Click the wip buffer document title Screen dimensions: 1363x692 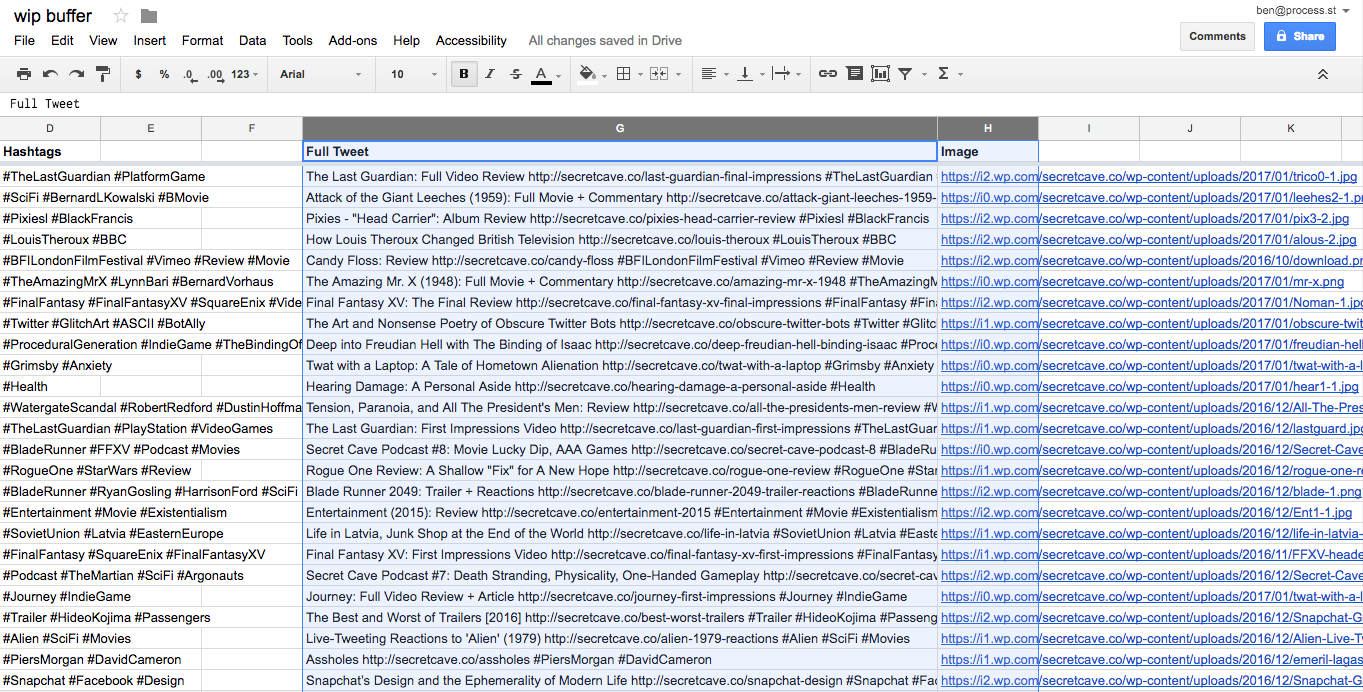click(x=53, y=16)
